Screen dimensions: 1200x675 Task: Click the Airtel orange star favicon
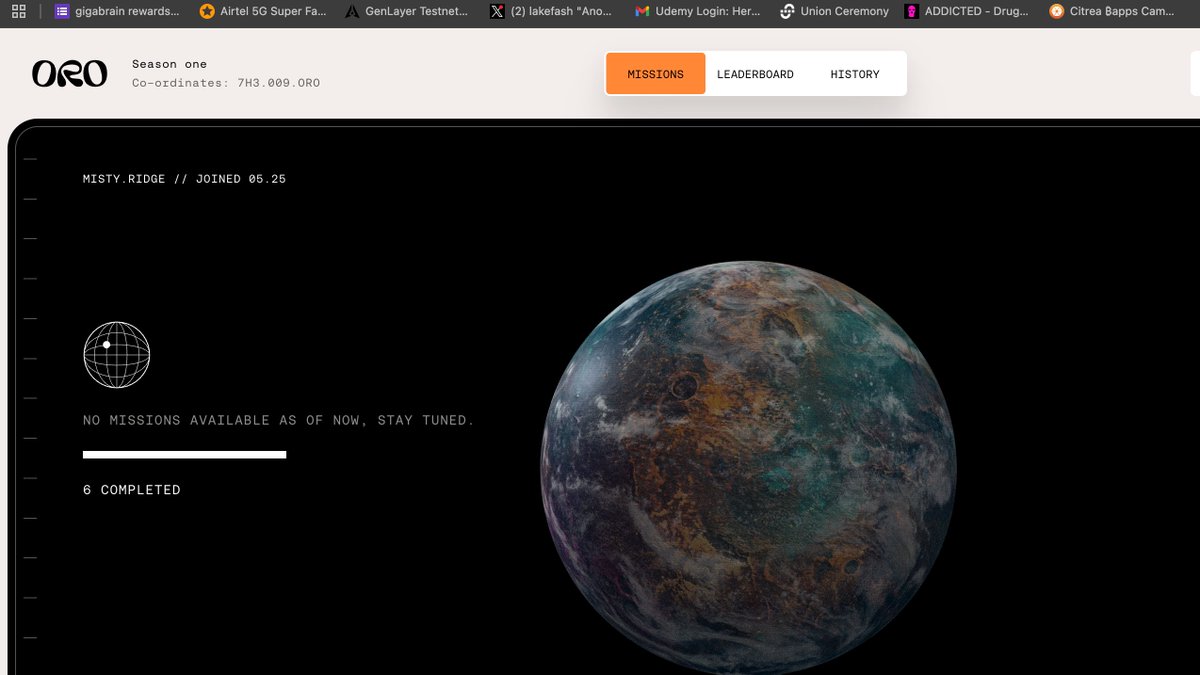tap(207, 11)
